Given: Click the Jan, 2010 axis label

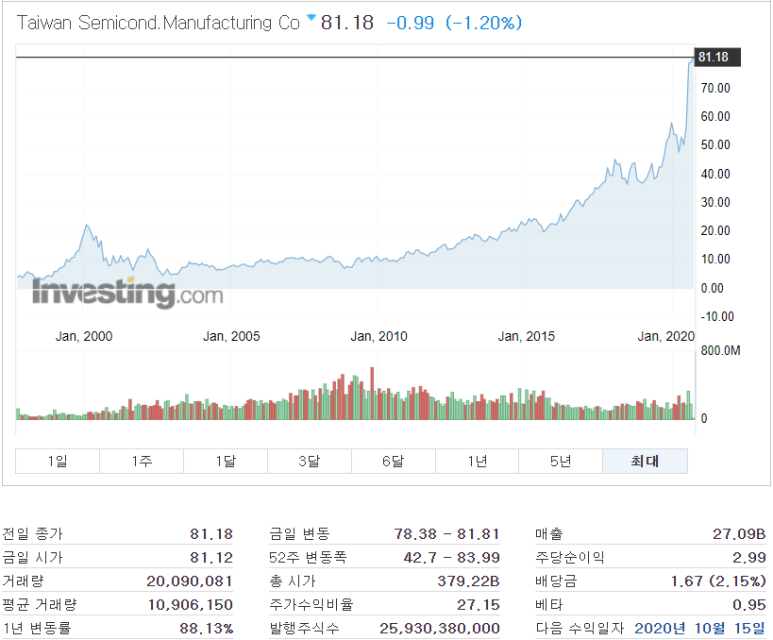Looking at the screenshot, I should point(379,336).
